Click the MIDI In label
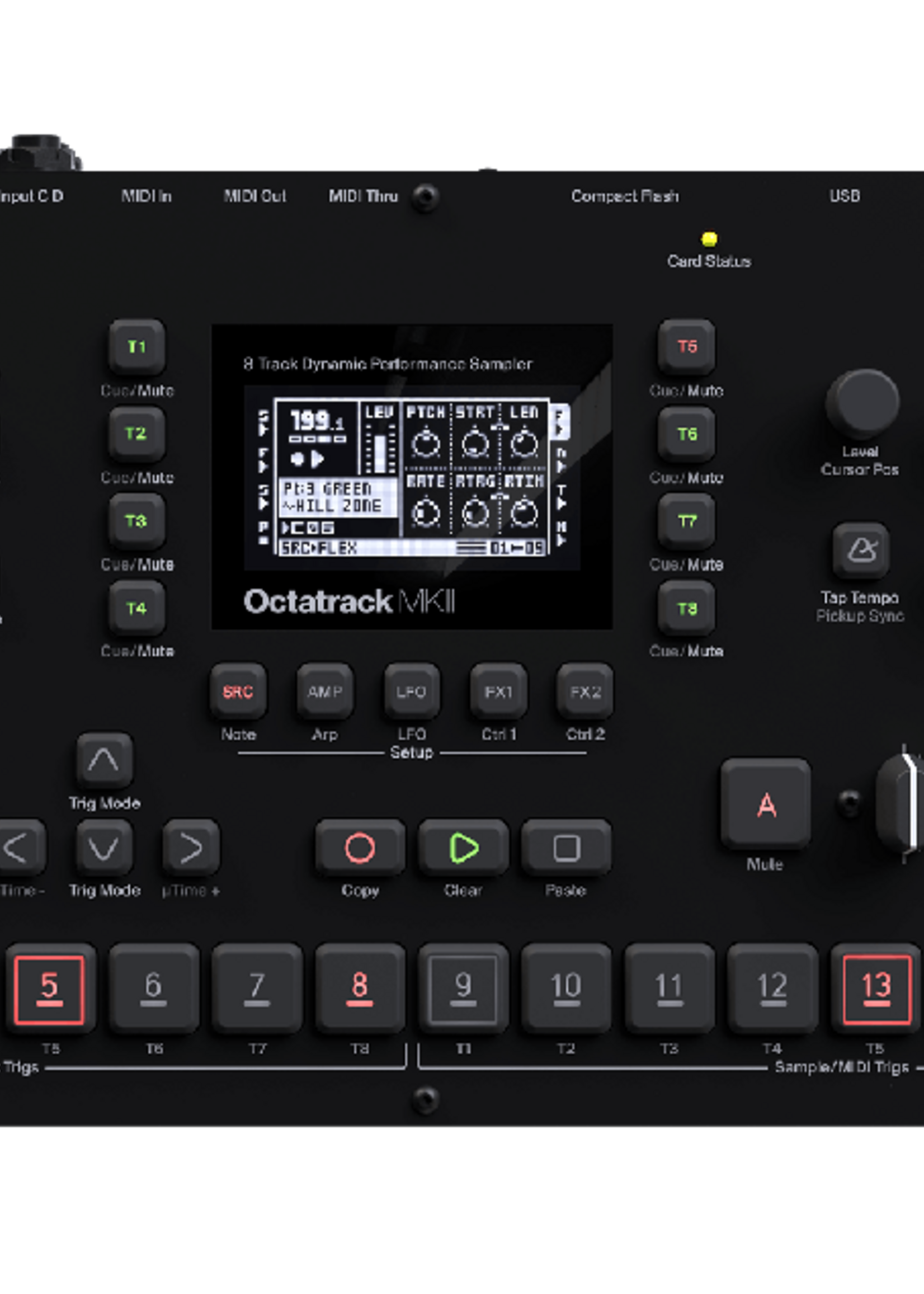 click(x=146, y=196)
